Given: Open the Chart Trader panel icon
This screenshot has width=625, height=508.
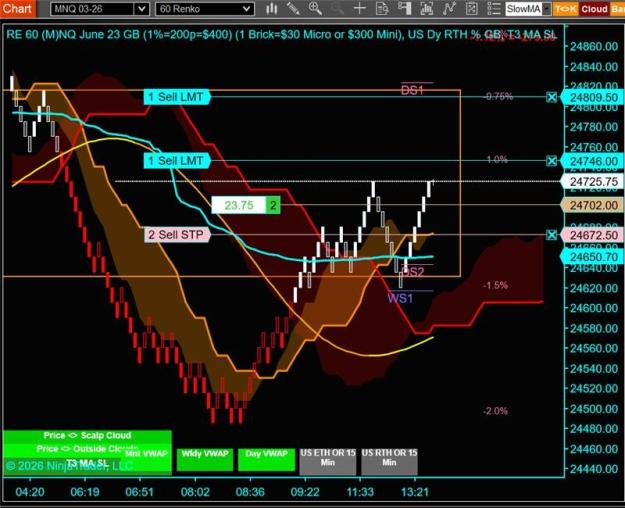Looking at the screenshot, I should click(404, 9).
